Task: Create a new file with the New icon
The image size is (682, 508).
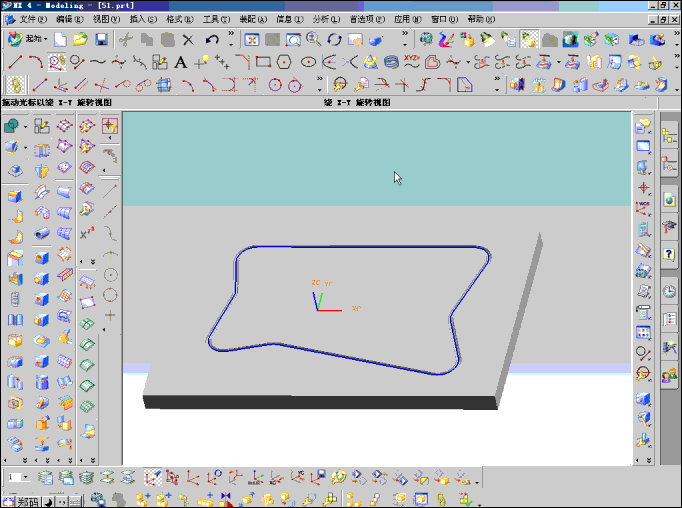Action: pos(60,40)
